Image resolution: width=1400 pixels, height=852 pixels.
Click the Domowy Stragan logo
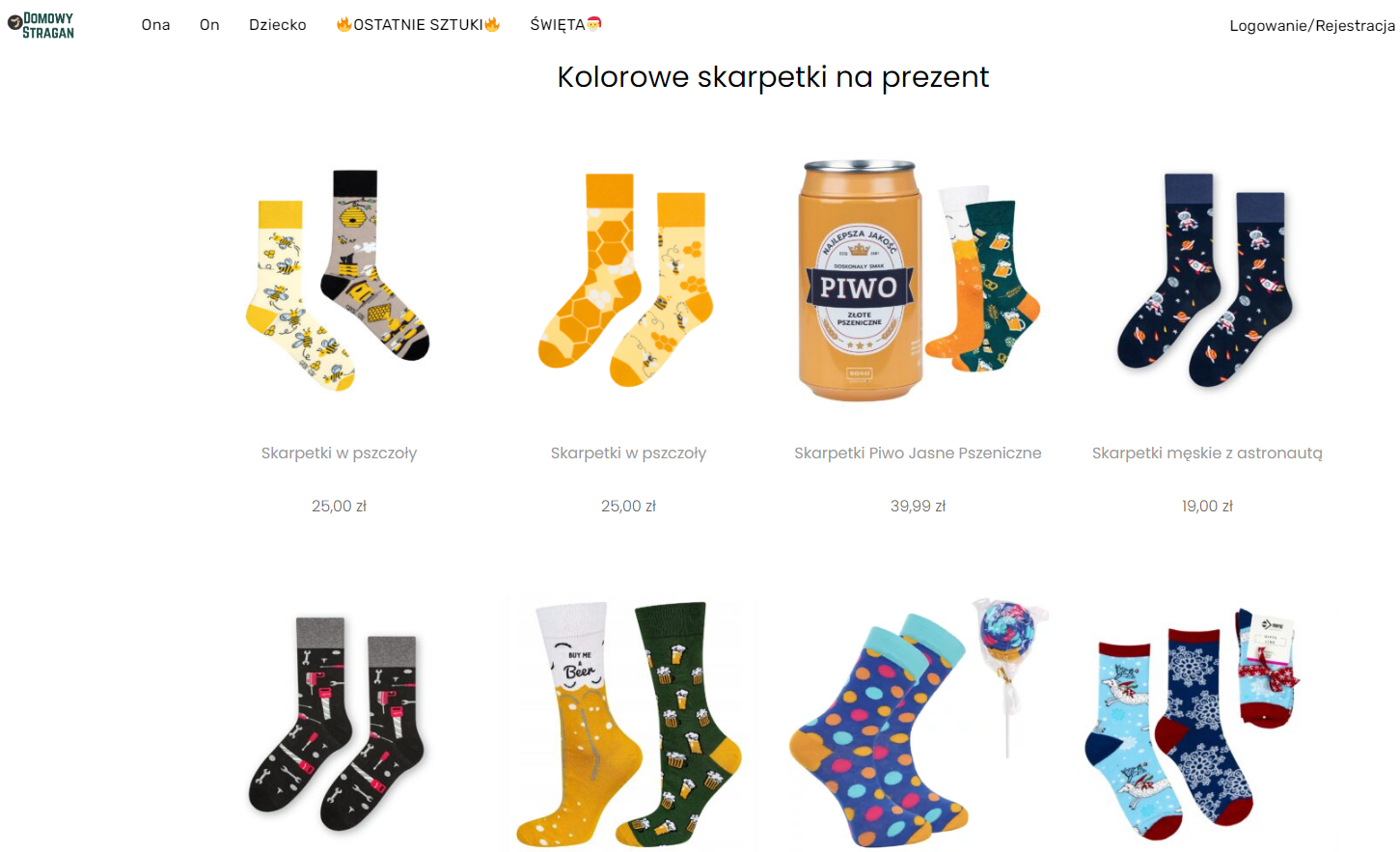41,25
